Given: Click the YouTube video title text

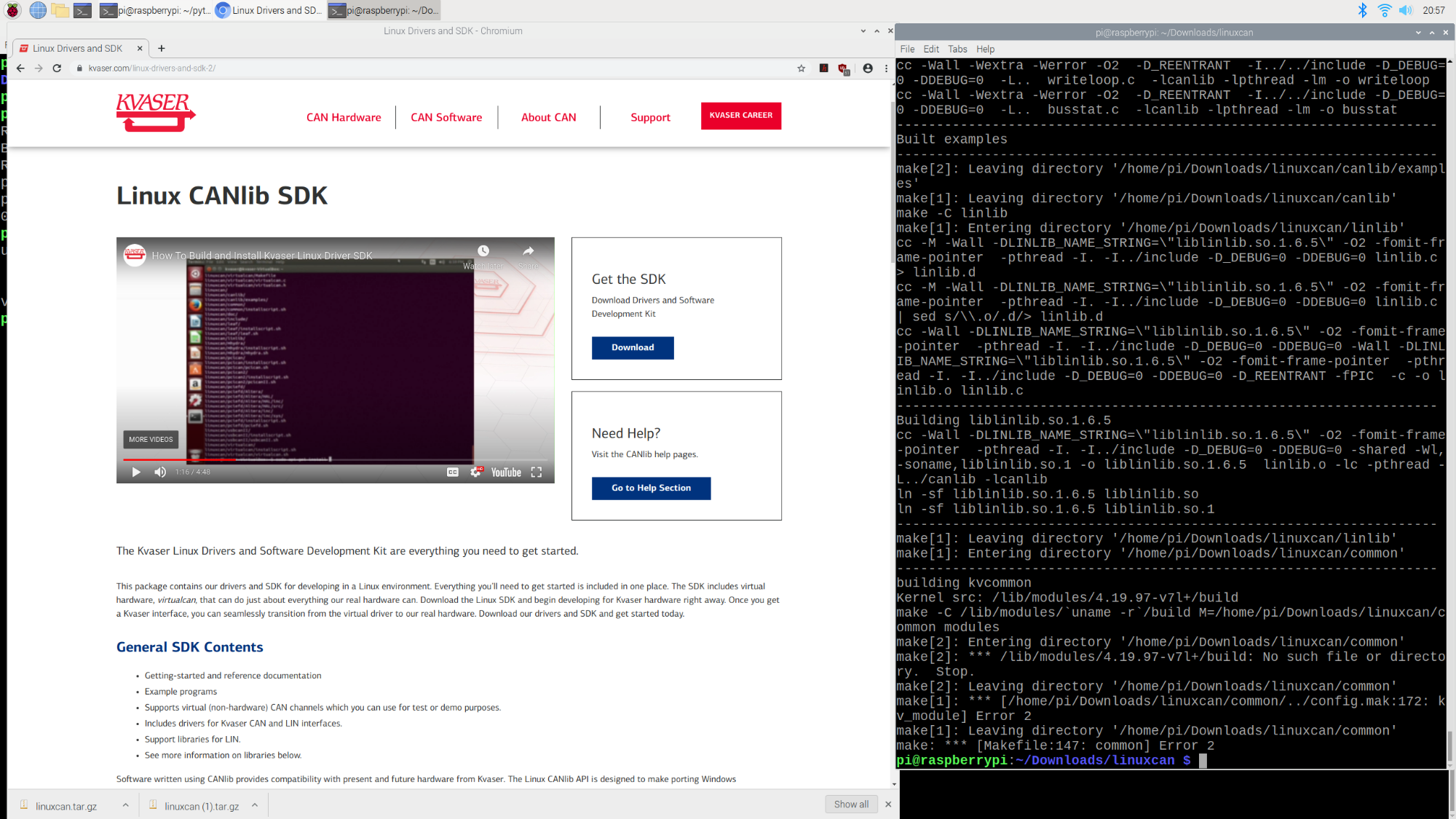Looking at the screenshot, I should click(x=262, y=256).
